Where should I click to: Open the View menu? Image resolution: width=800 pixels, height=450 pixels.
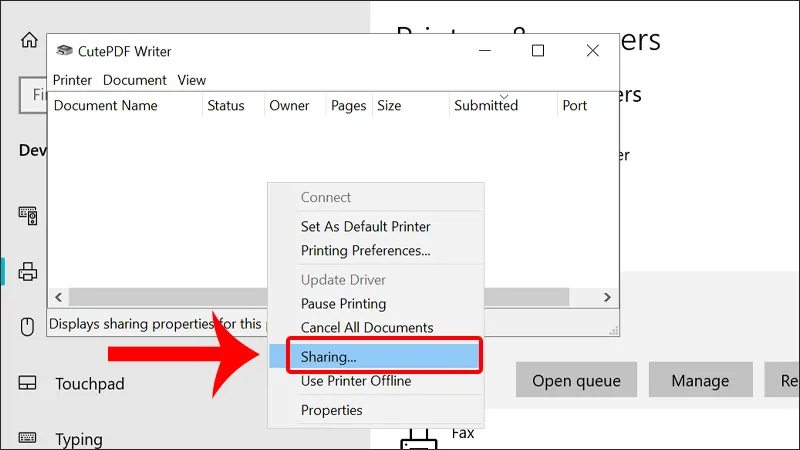191,80
